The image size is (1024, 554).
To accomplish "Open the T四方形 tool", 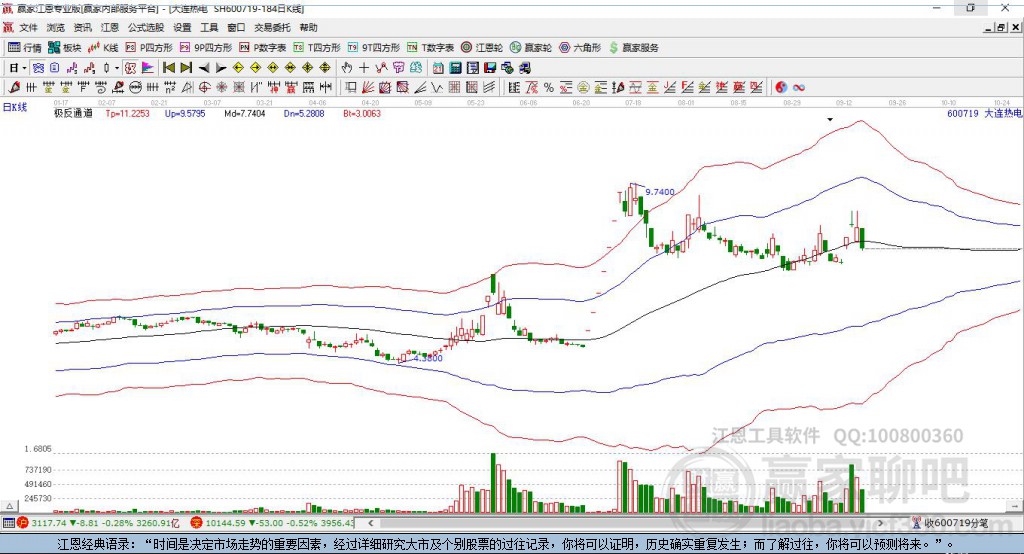I will tap(317, 48).
